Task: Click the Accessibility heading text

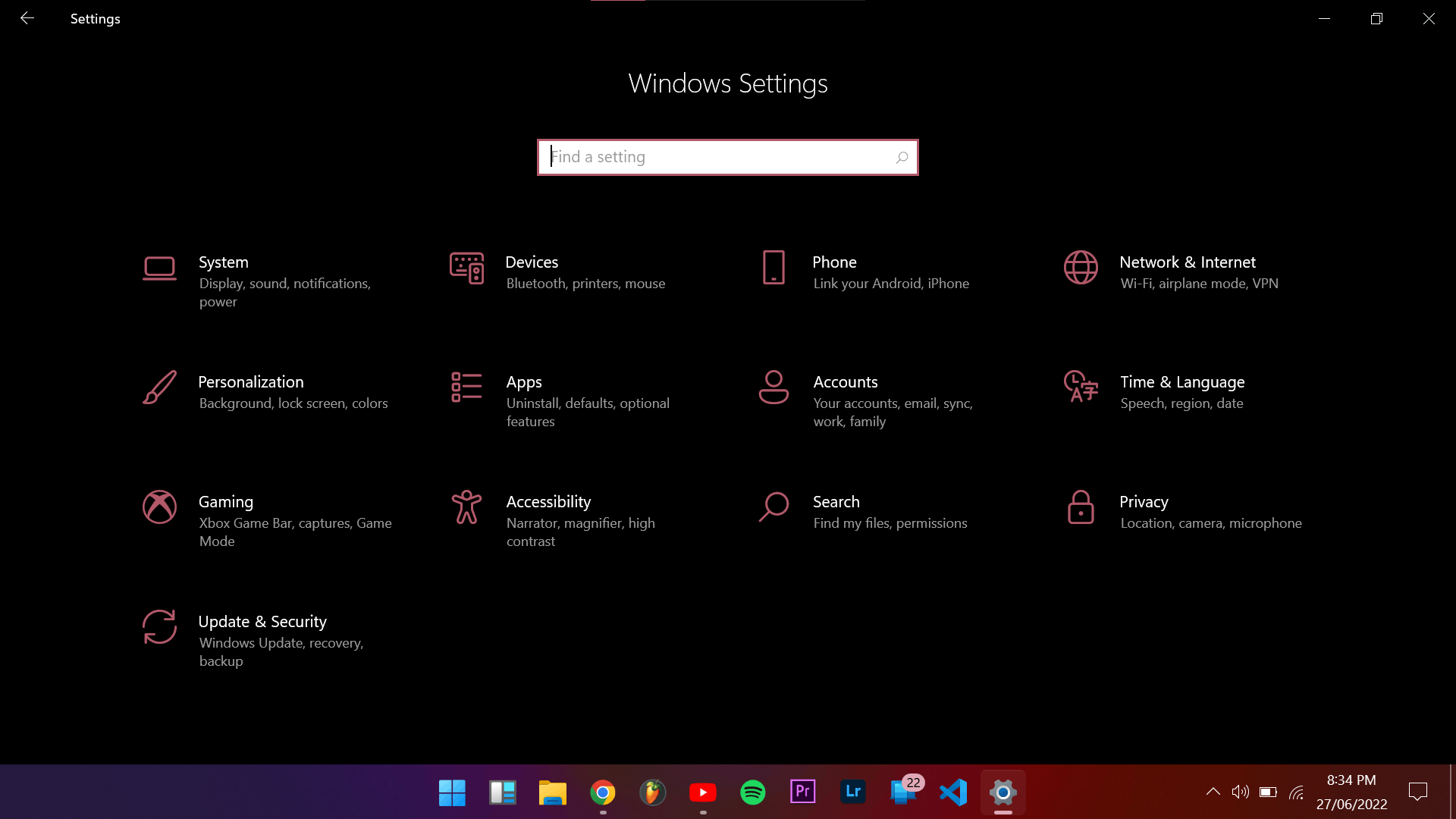Action: (x=548, y=502)
